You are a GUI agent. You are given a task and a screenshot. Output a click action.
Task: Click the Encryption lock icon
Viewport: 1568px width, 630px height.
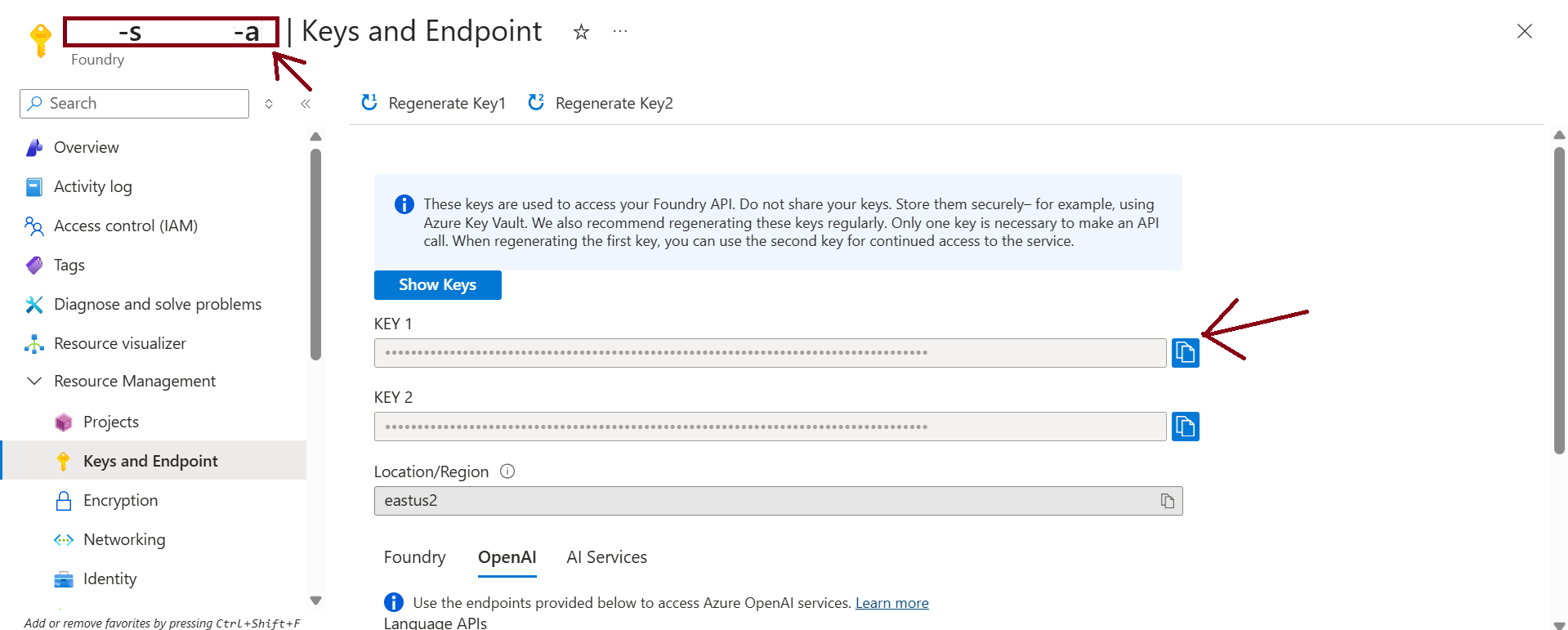point(64,501)
